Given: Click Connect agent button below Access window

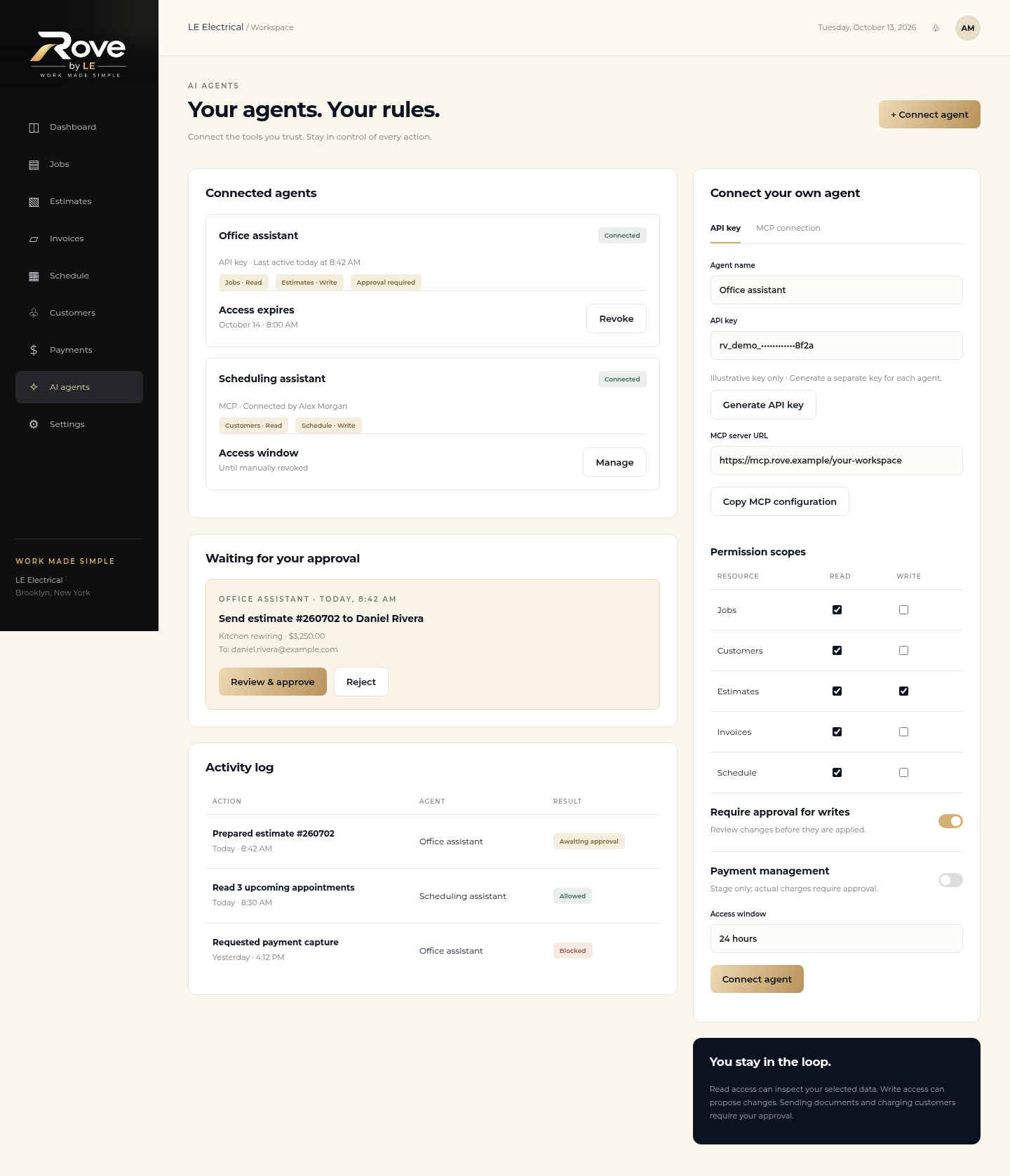Looking at the screenshot, I should point(757,979).
